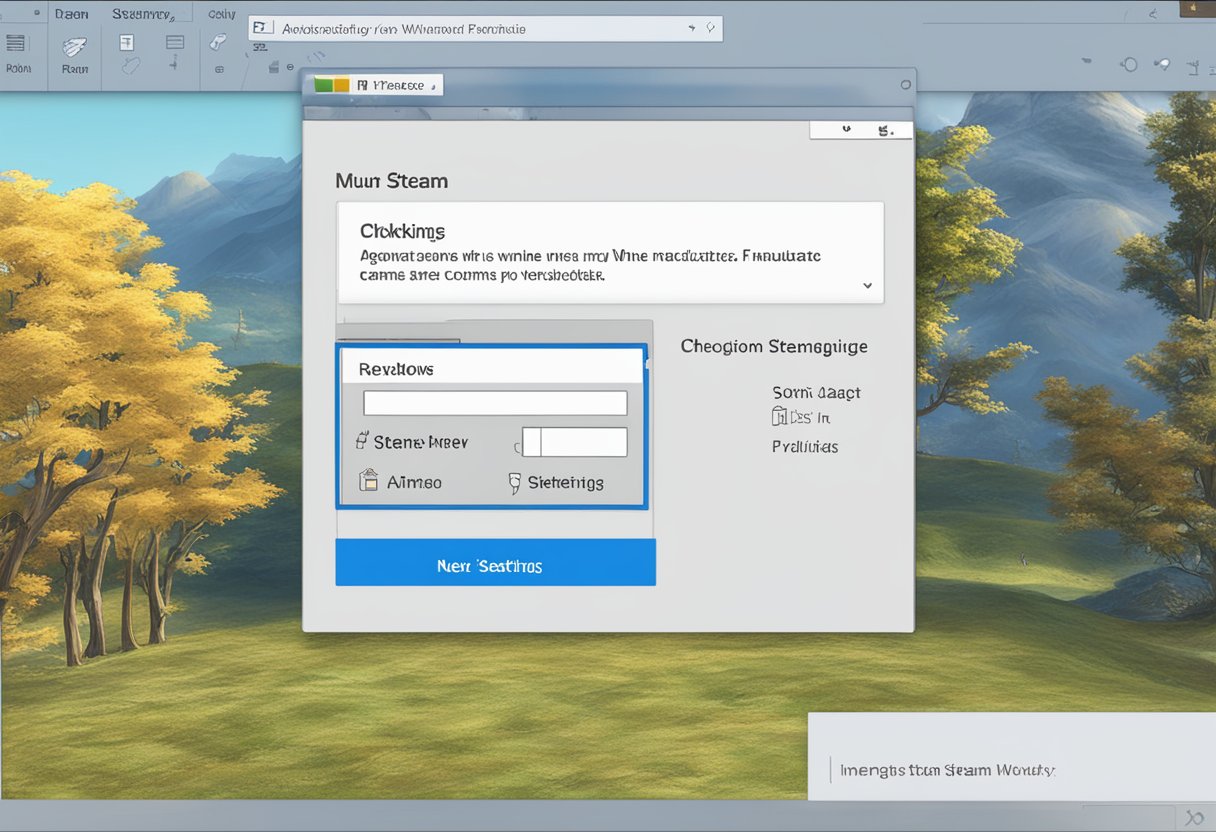This screenshot has width=1216, height=832.
Task: Open the list view icon in the toolbar
Action: tap(176, 42)
